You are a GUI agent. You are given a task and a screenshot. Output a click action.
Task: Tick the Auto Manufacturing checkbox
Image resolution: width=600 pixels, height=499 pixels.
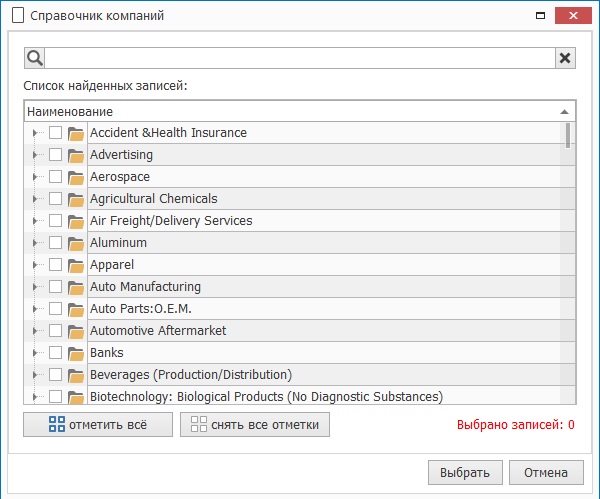(55, 287)
